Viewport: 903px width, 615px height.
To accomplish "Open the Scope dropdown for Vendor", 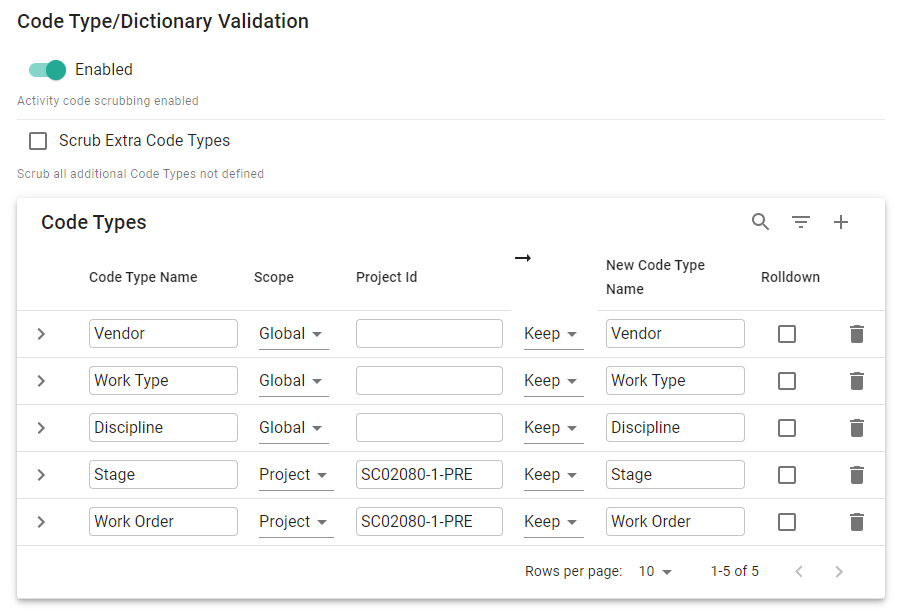I will tap(293, 334).
